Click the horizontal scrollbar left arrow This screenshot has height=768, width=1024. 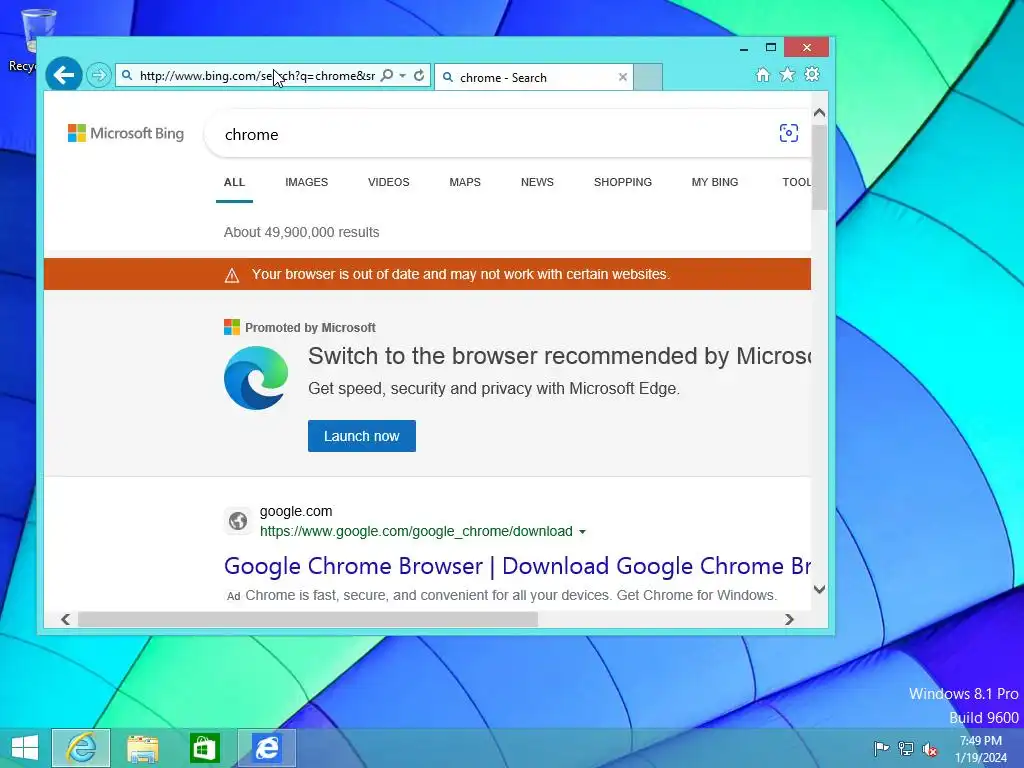(x=65, y=619)
